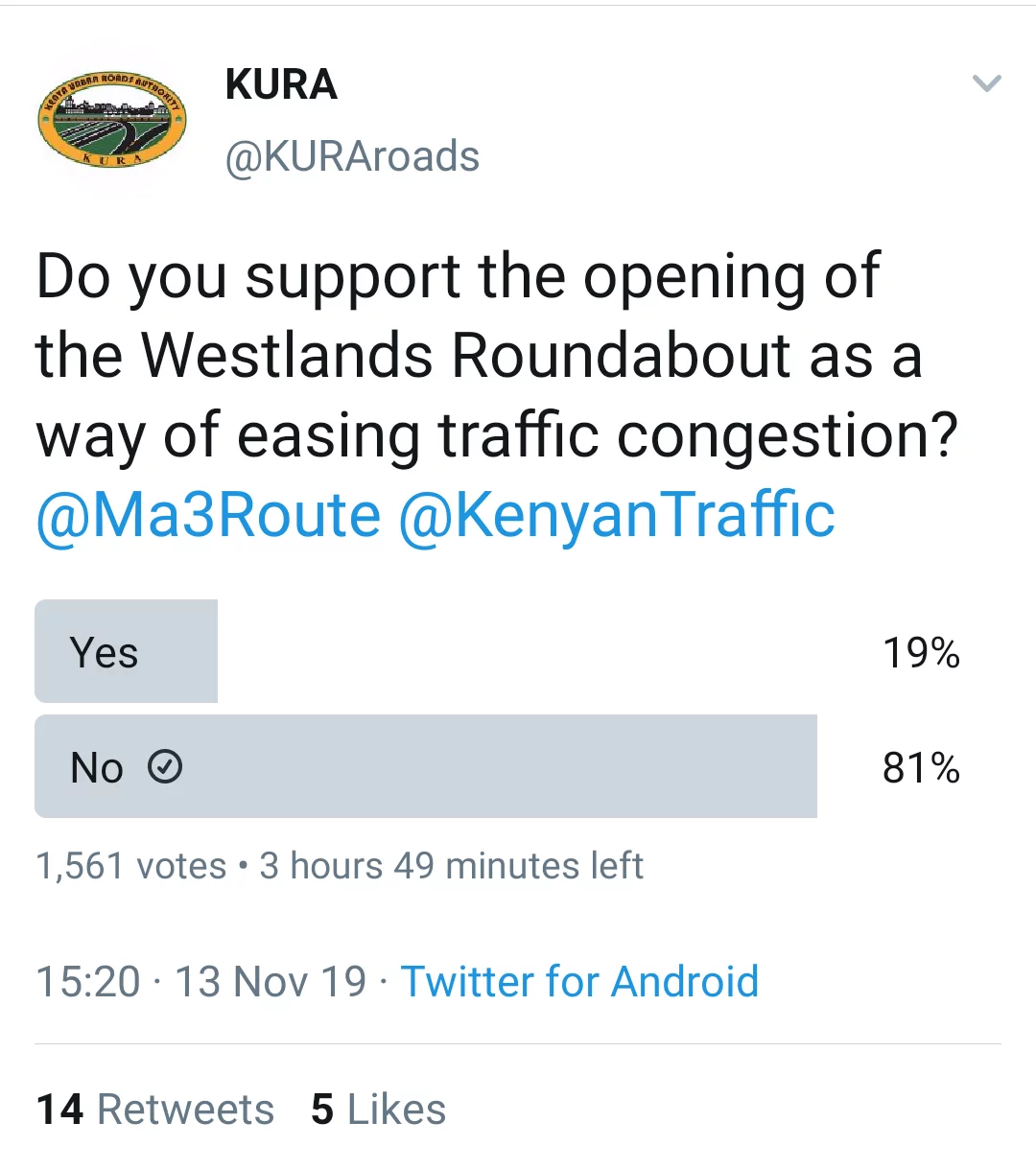The width and height of the screenshot is (1036, 1169).
Task: Open the KURA display name profile
Action: click(x=281, y=84)
